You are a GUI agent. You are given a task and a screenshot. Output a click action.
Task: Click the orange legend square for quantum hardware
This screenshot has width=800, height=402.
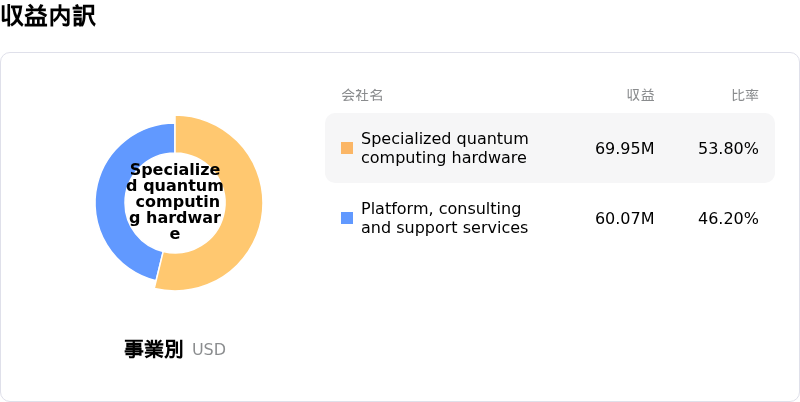(347, 148)
